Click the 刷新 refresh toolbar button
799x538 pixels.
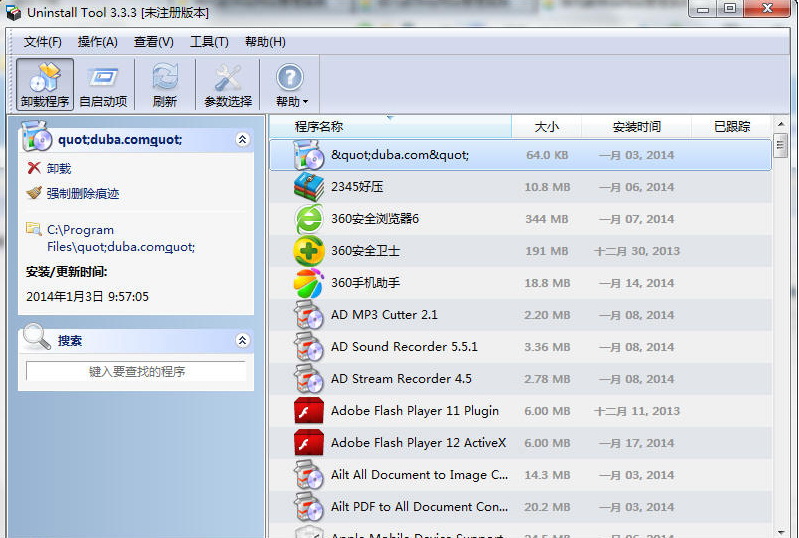click(x=165, y=84)
